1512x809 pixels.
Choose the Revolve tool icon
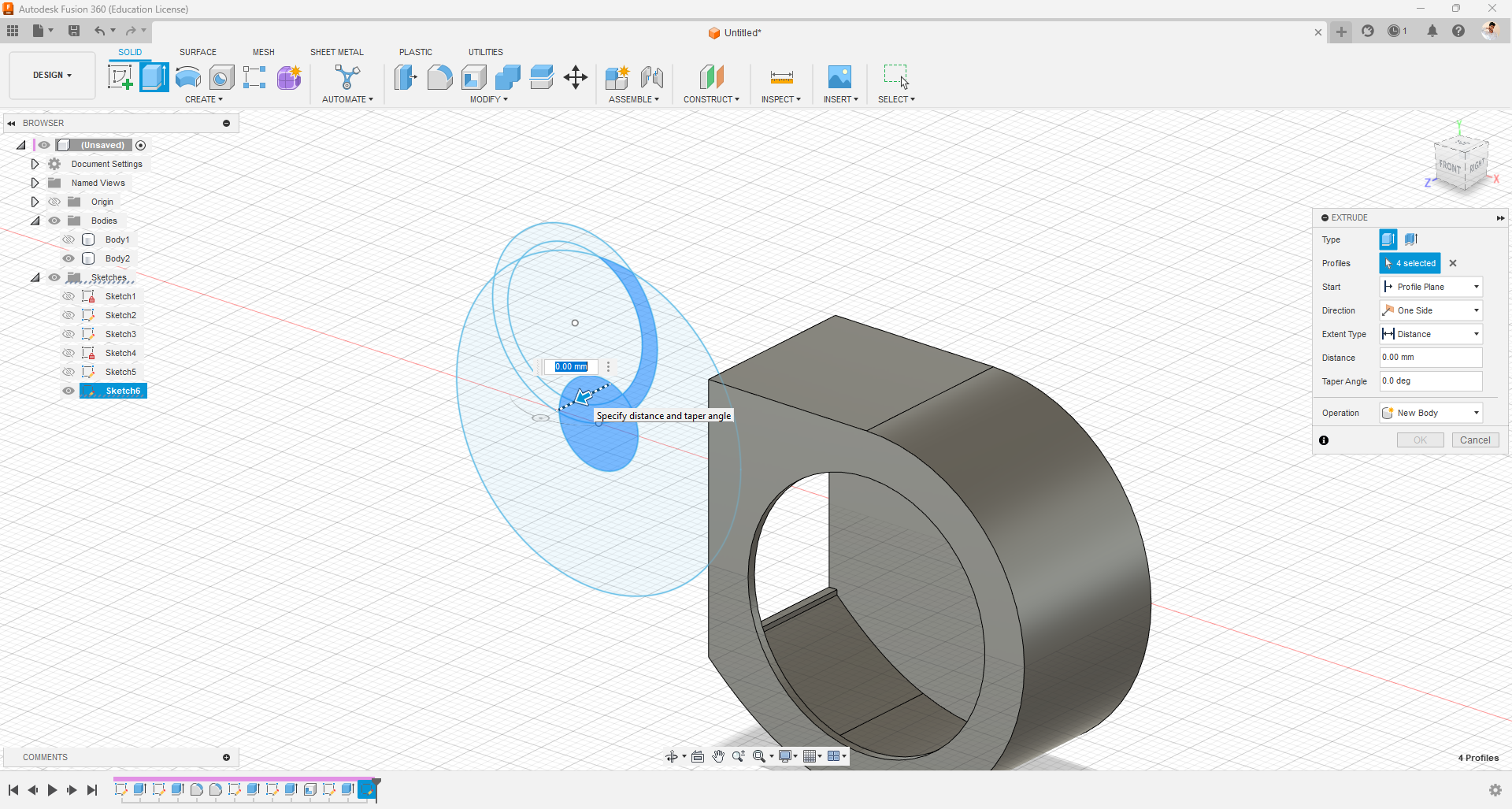[188, 77]
